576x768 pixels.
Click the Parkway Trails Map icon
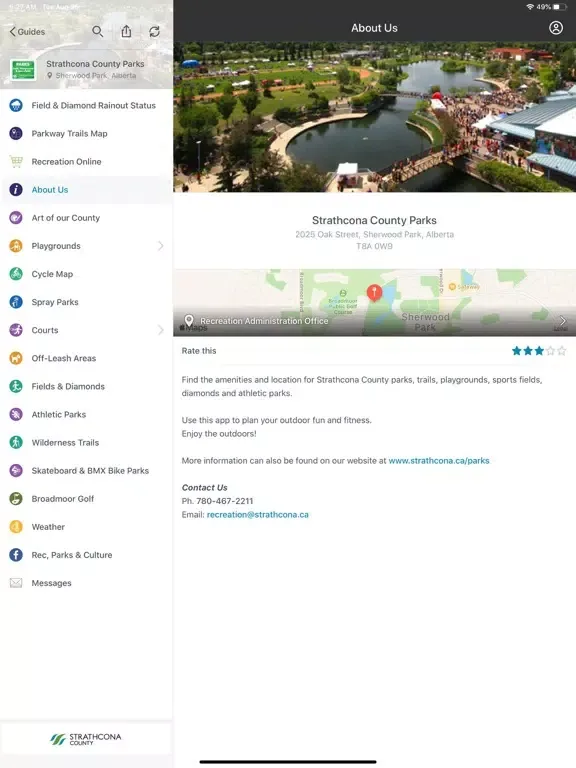pos(16,133)
